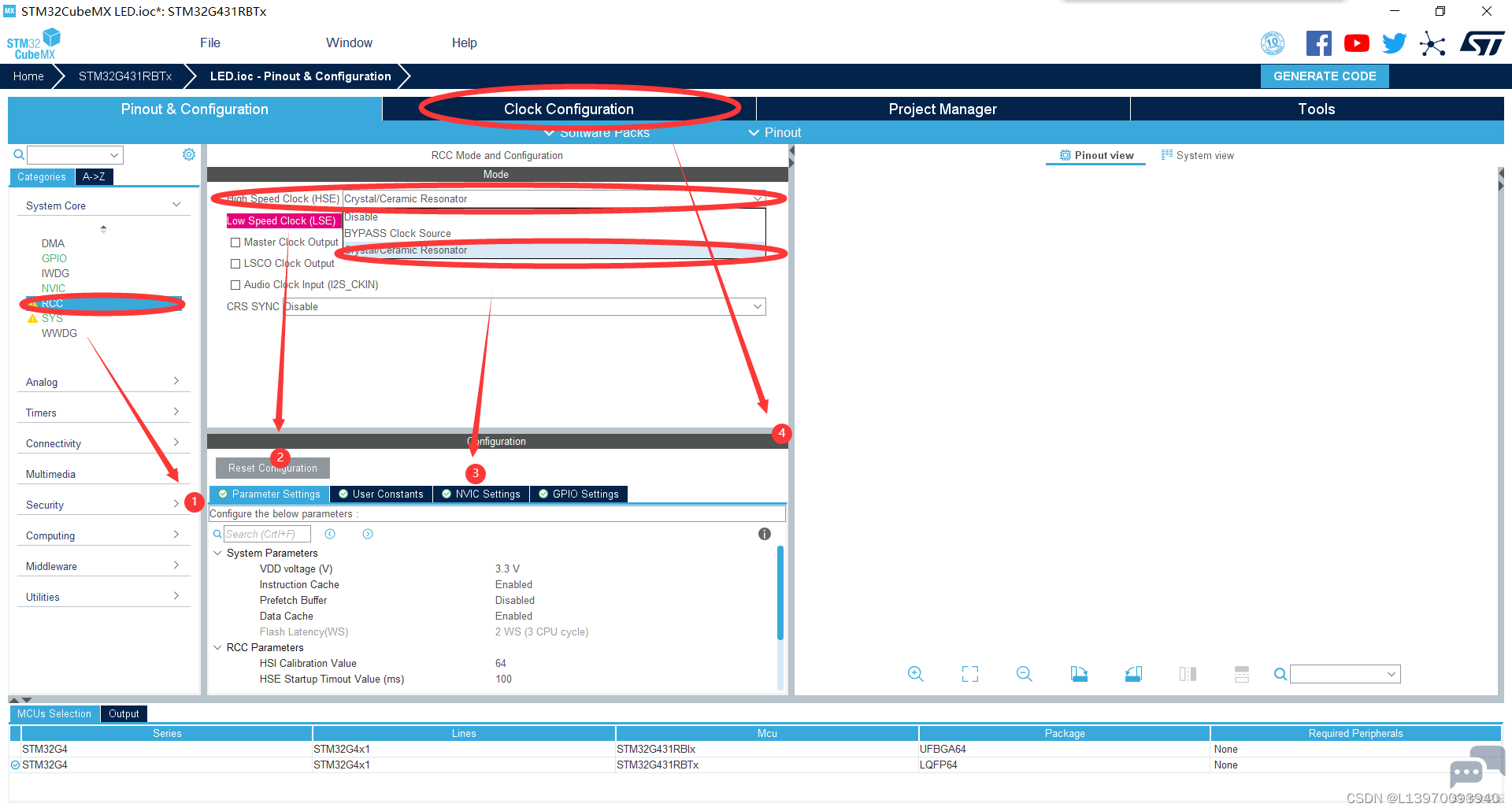
Task: Go to the next parameter search result
Action: (368, 534)
